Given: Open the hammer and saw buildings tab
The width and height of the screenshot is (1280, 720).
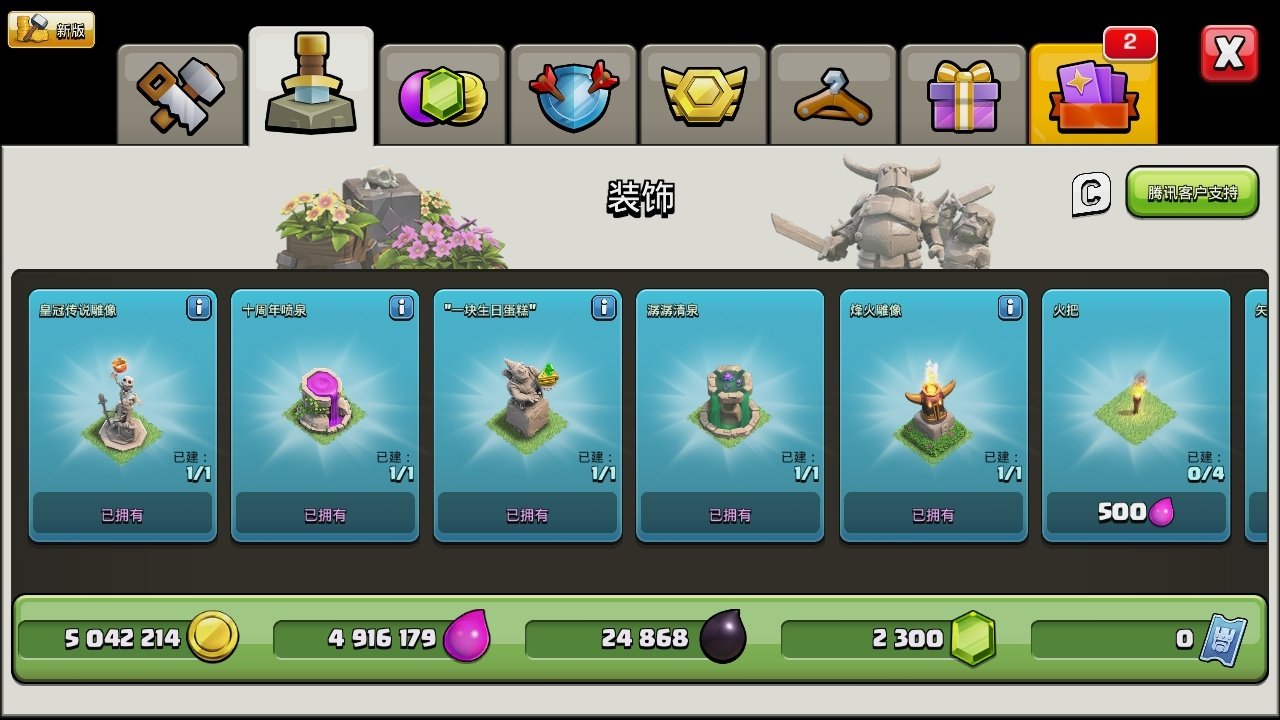Looking at the screenshot, I should coord(181,95).
